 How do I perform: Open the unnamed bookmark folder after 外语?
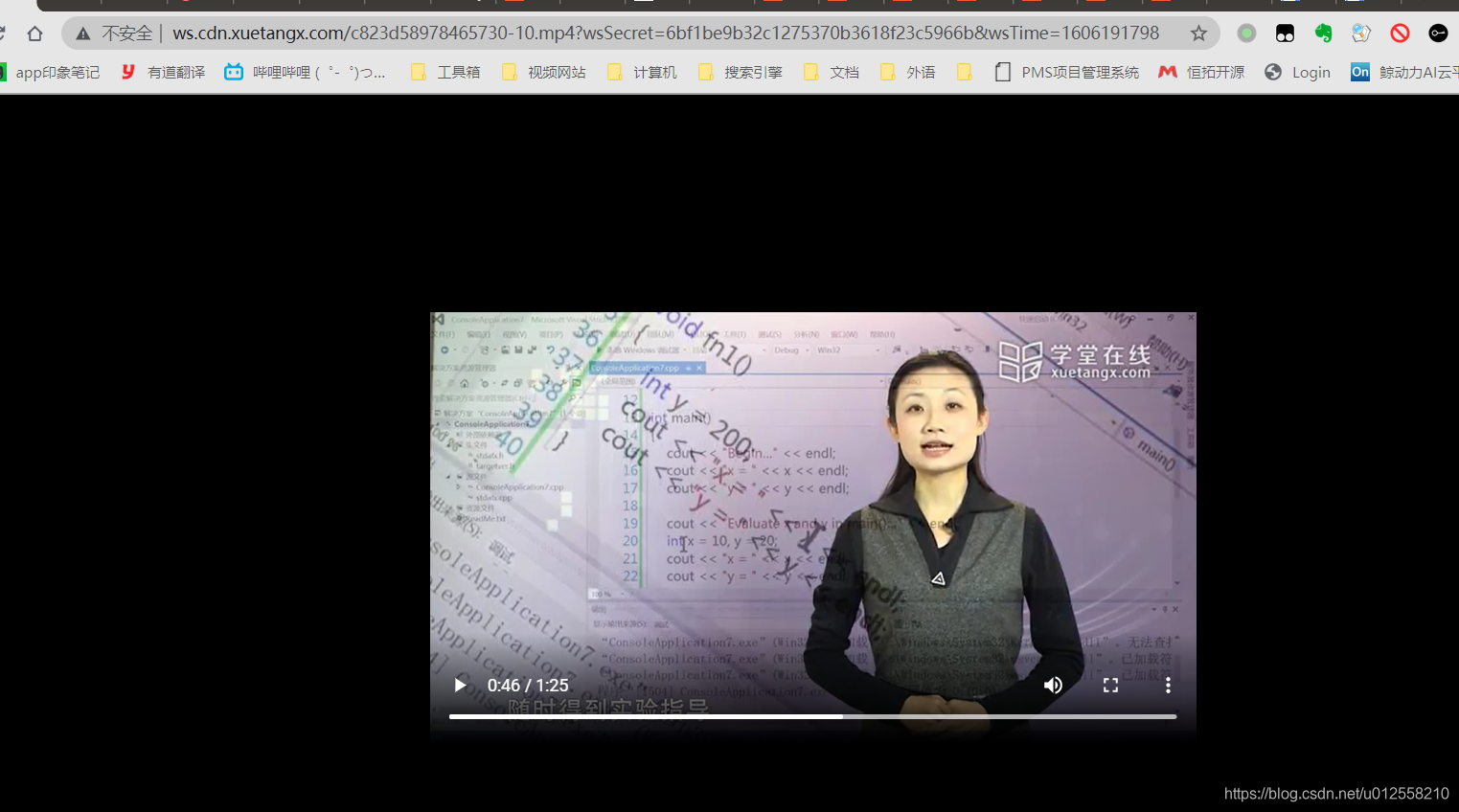[965, 72]
